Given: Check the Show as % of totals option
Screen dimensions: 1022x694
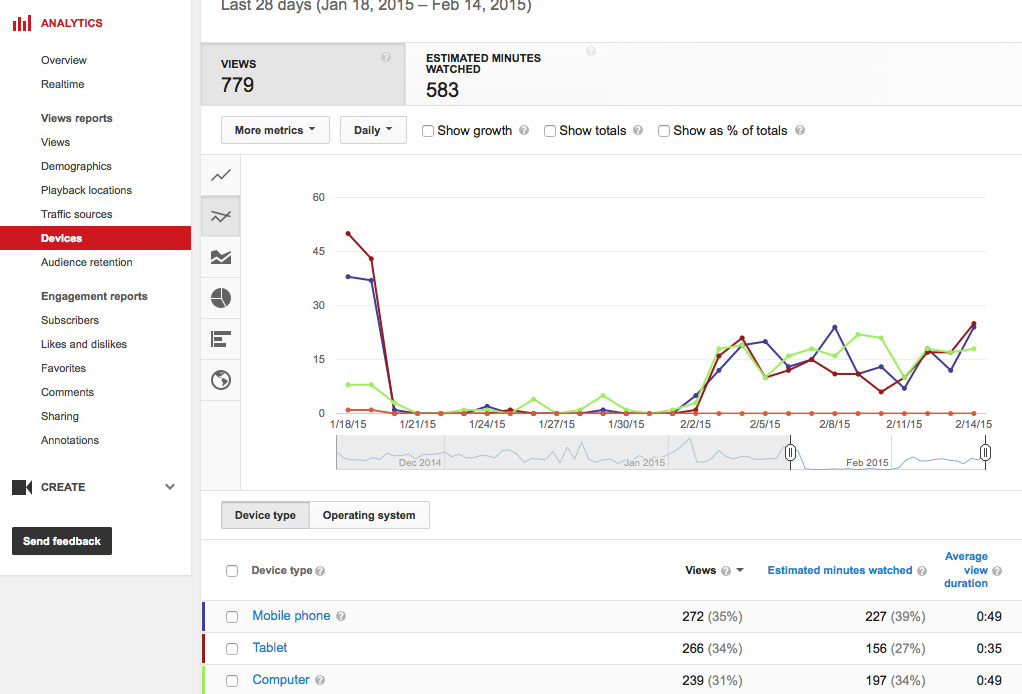Looking at the screenshot, I should [x=663, y=130].
